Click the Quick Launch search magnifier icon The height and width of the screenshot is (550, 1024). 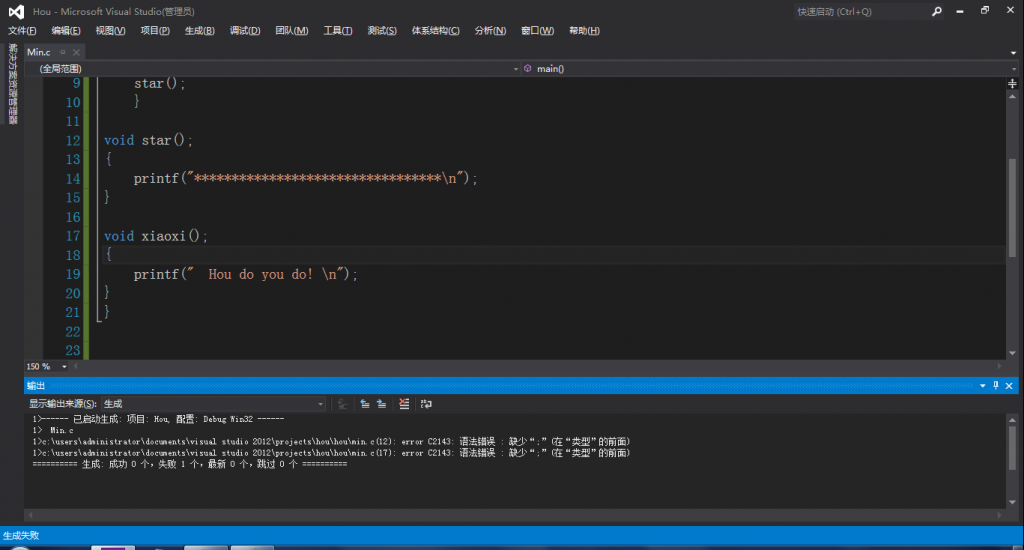click(937, 12)
